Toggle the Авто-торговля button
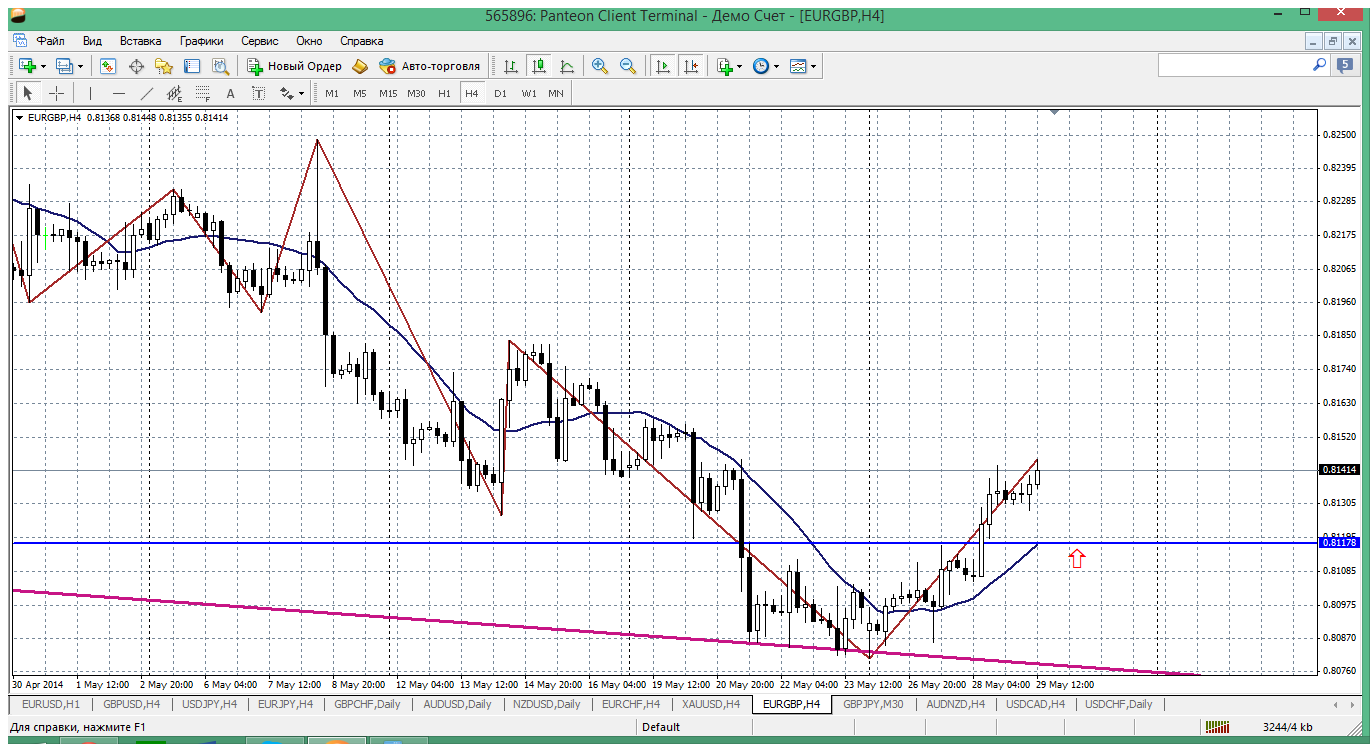Screen dimensions: 1370x744 (430, 66)
